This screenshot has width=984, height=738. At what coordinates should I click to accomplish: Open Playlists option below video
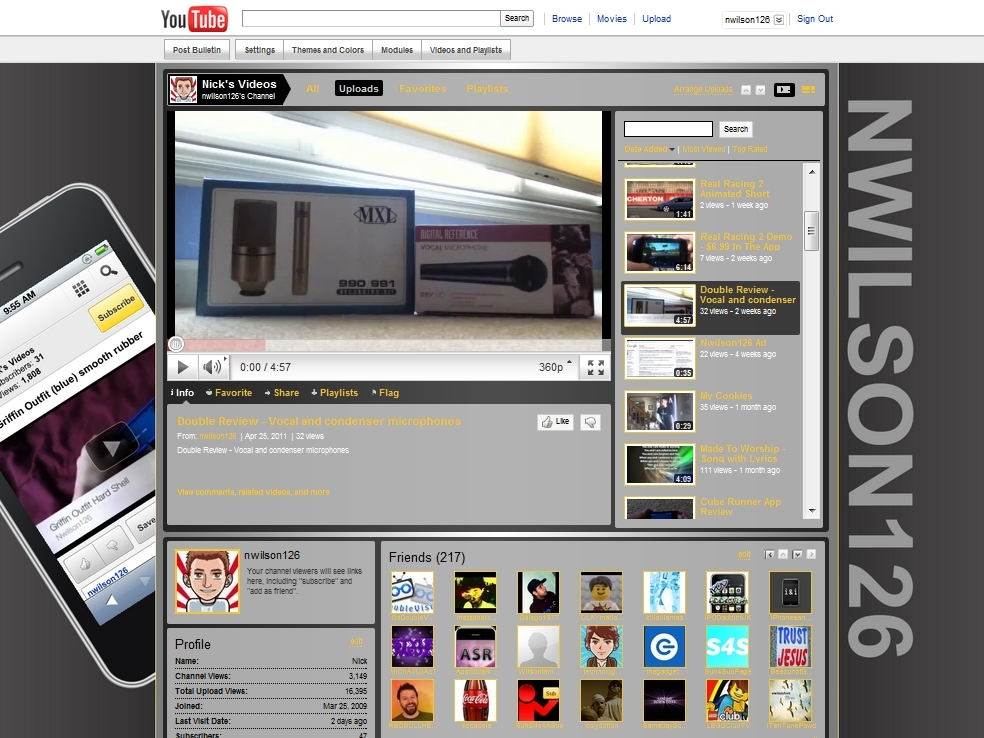334,393
